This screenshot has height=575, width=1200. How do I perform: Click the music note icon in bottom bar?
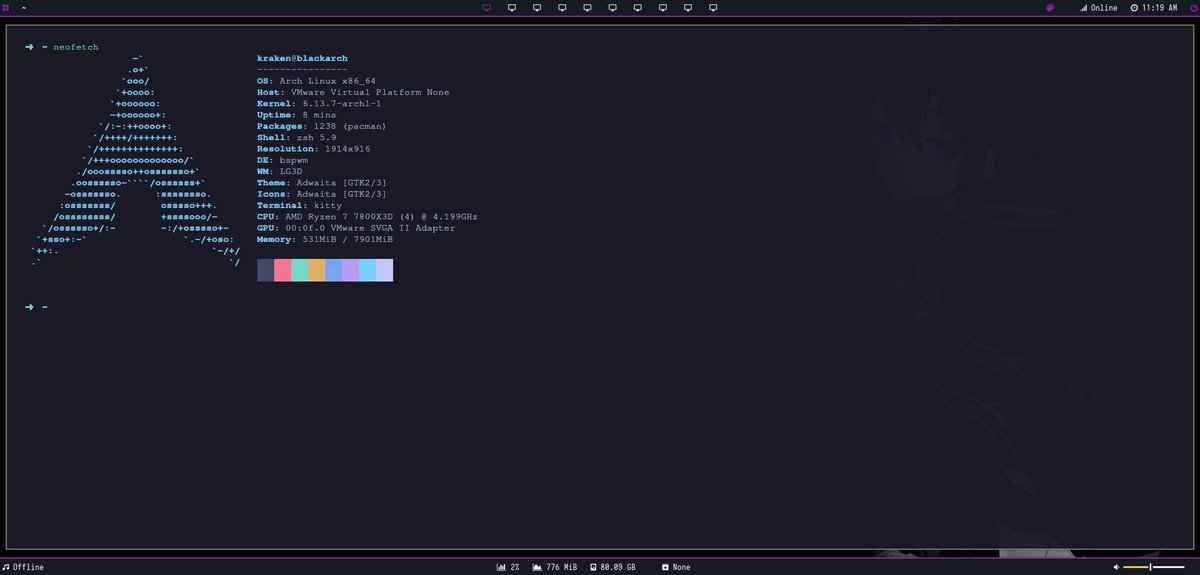(x=6, y=567)
